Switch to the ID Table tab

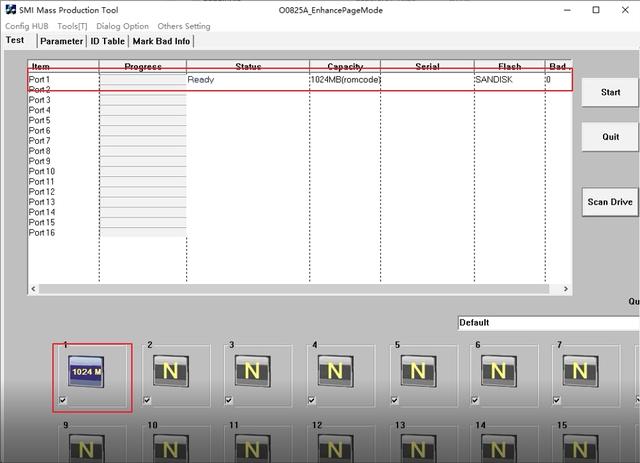point(108,41)
